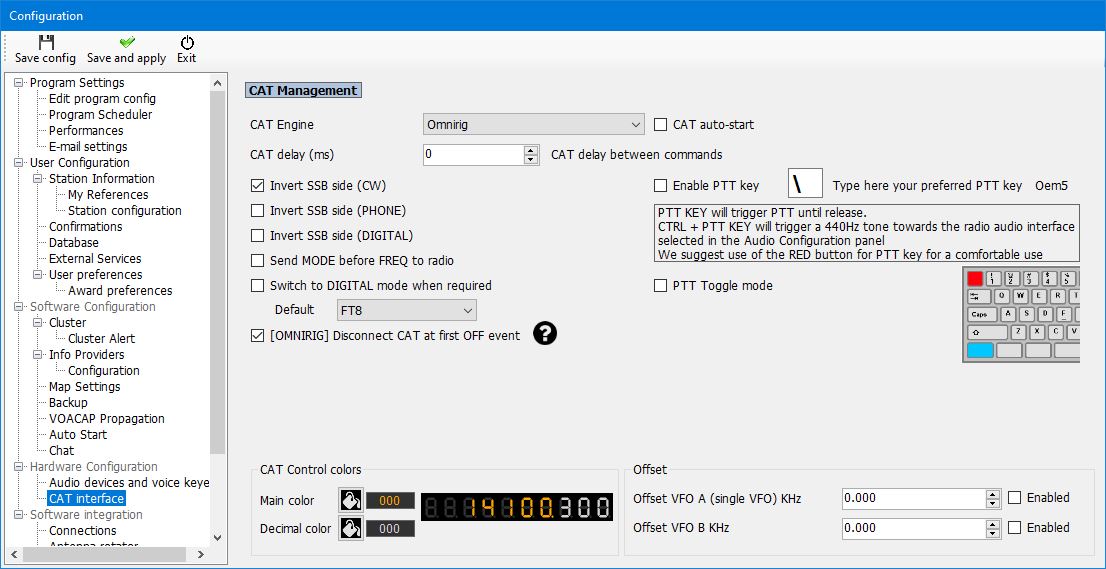Click the Main color value swatch
The image size is (1106, 569).
[390, 501]
